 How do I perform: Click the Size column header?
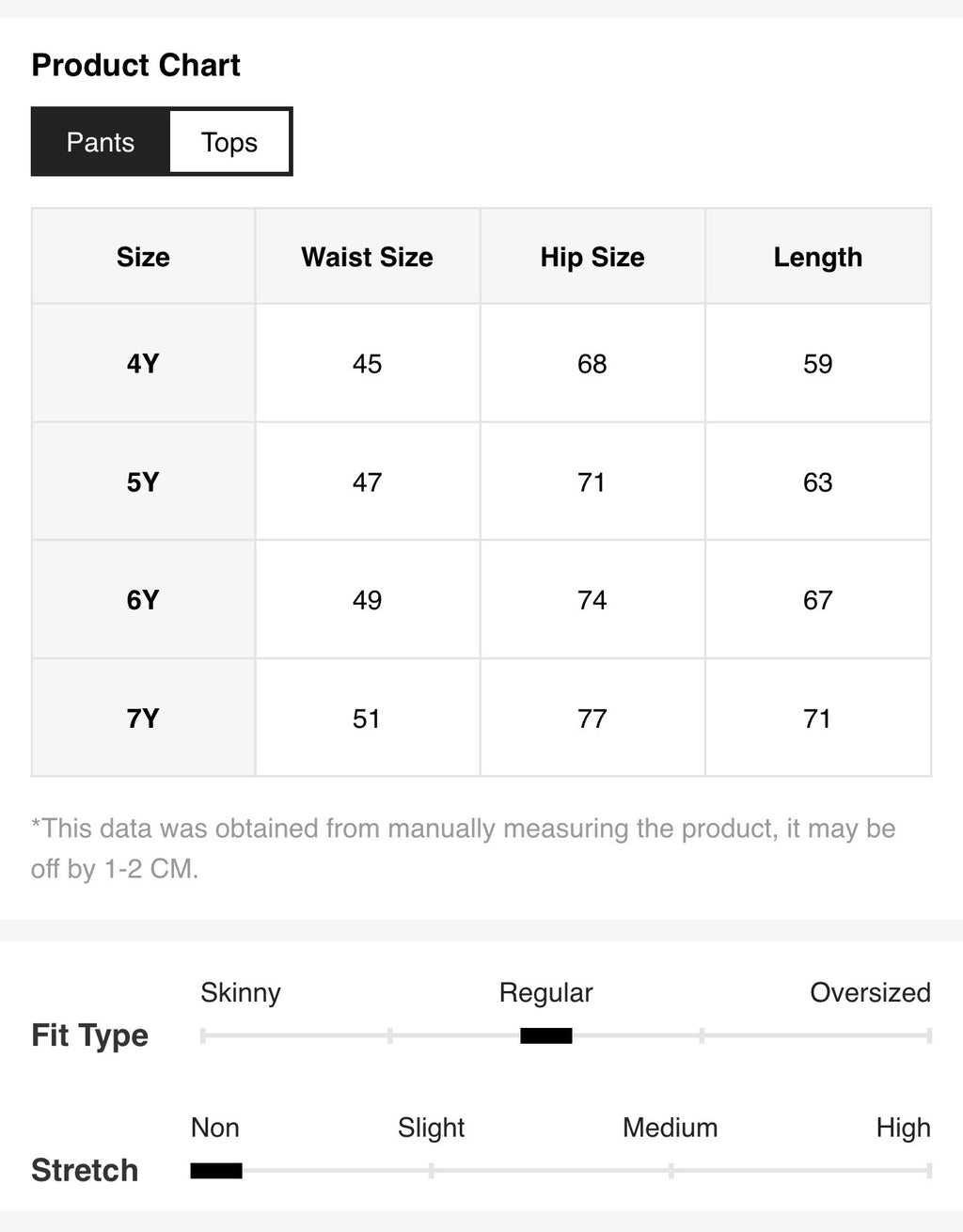tap(143, 257)
